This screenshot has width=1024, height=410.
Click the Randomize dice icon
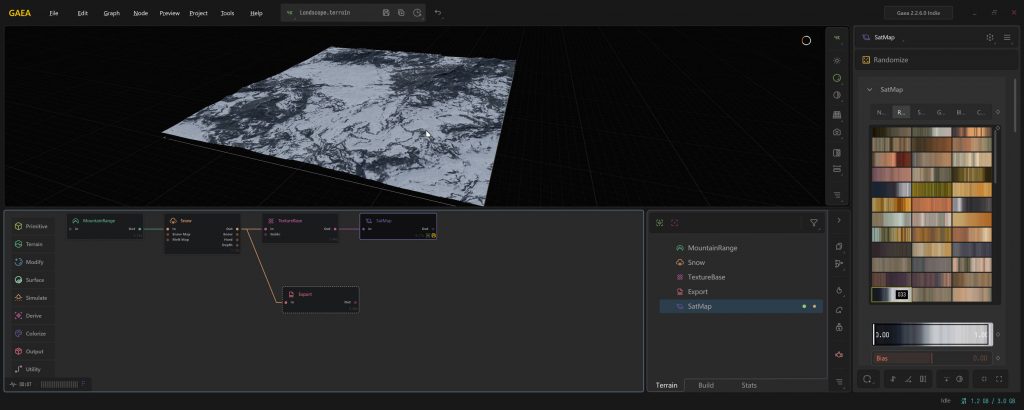pos(866,60)
